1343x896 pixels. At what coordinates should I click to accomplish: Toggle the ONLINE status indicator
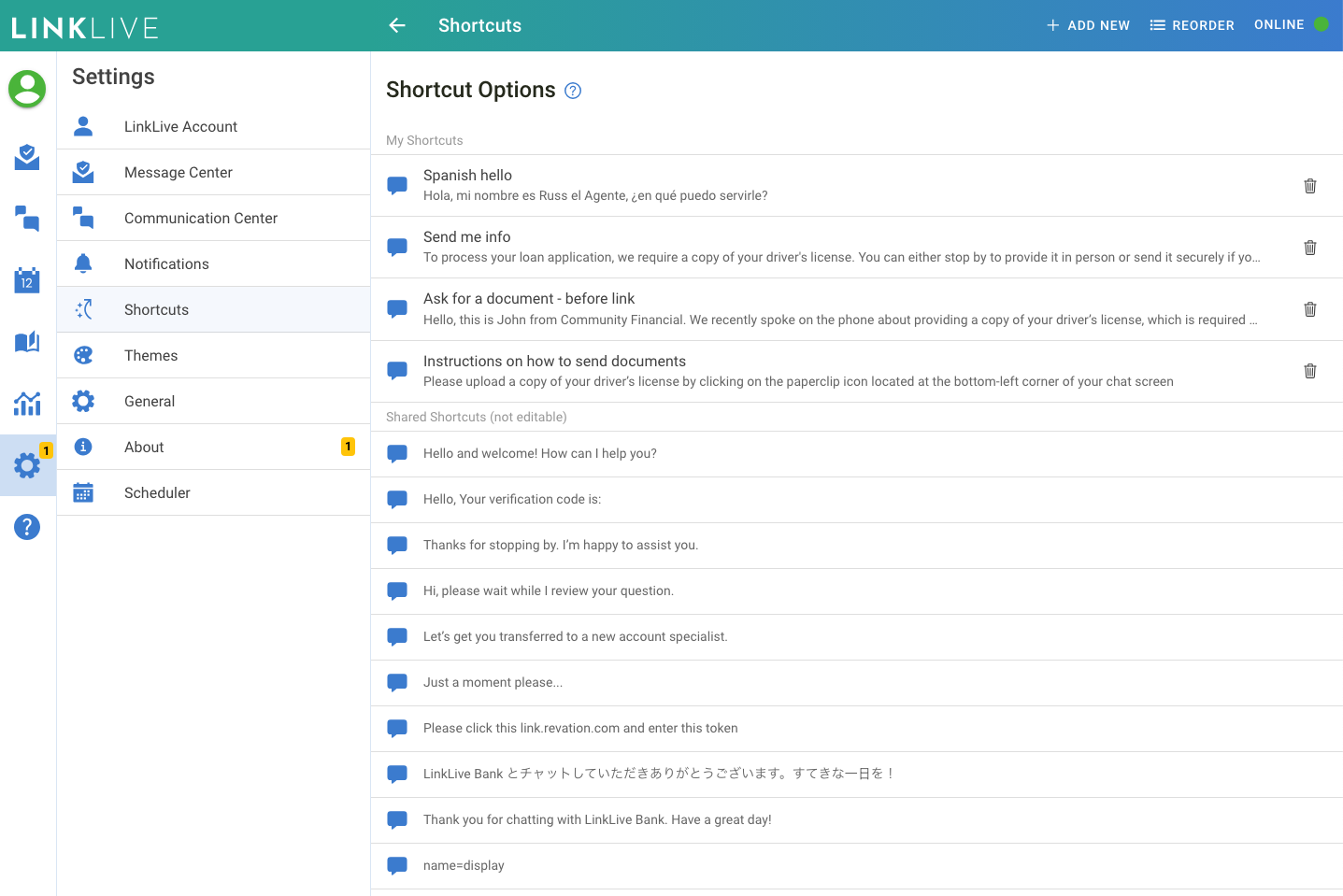1291,25
